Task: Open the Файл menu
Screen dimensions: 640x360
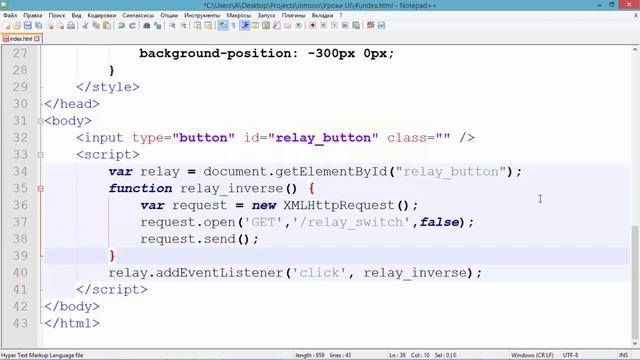Action: coord(10,15)
